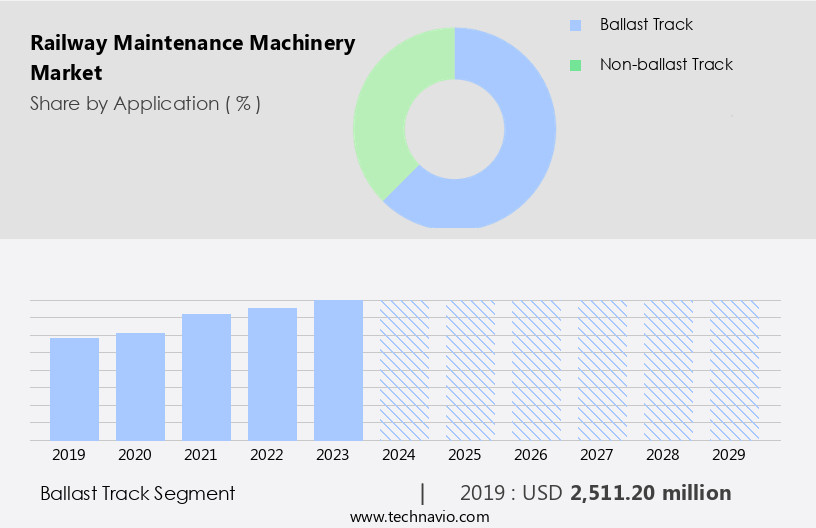Select the hatched 2027 forecast bar
The image size is (816, 528).
[602, 370]
